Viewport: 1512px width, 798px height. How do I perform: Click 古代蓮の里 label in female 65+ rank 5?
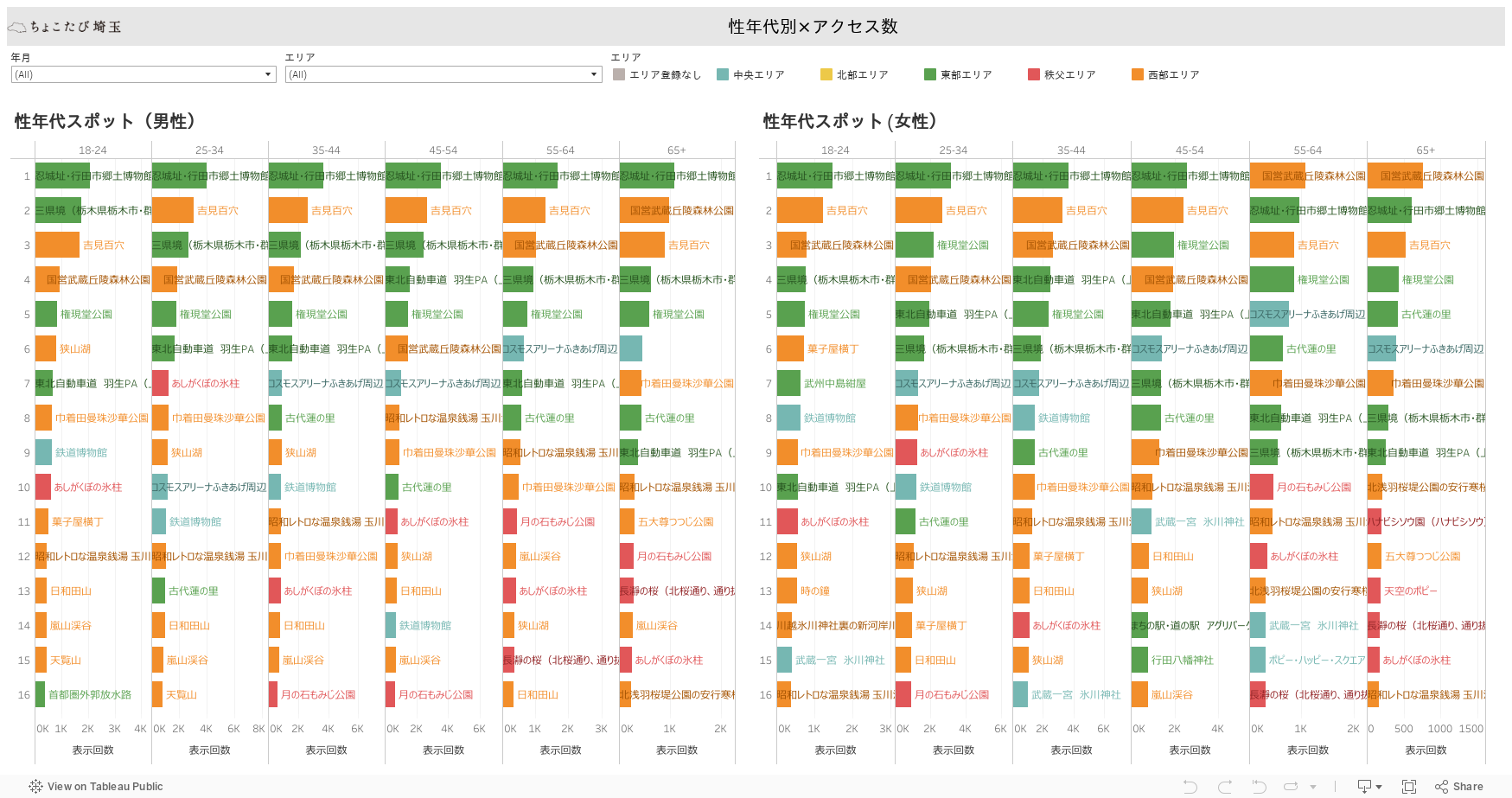point(1426,314)
